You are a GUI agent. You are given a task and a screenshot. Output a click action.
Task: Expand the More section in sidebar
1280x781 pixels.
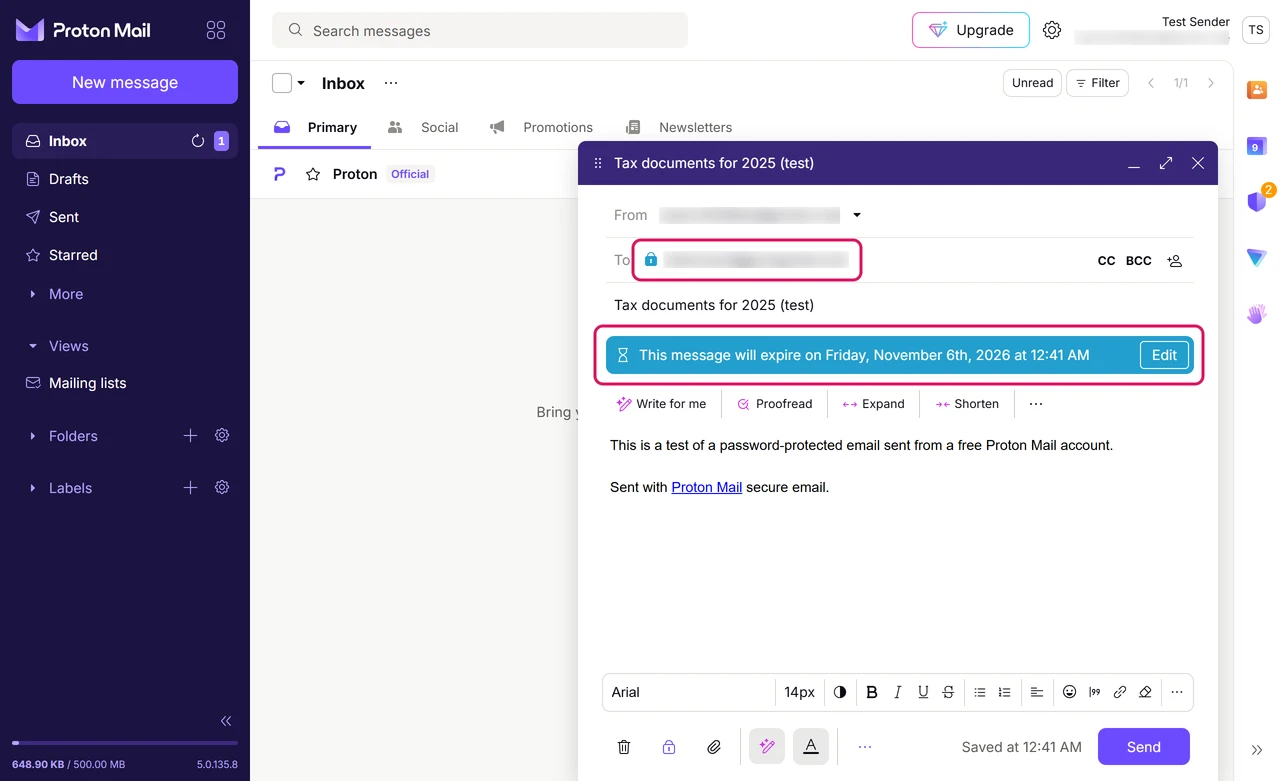(x=66, y=294)
